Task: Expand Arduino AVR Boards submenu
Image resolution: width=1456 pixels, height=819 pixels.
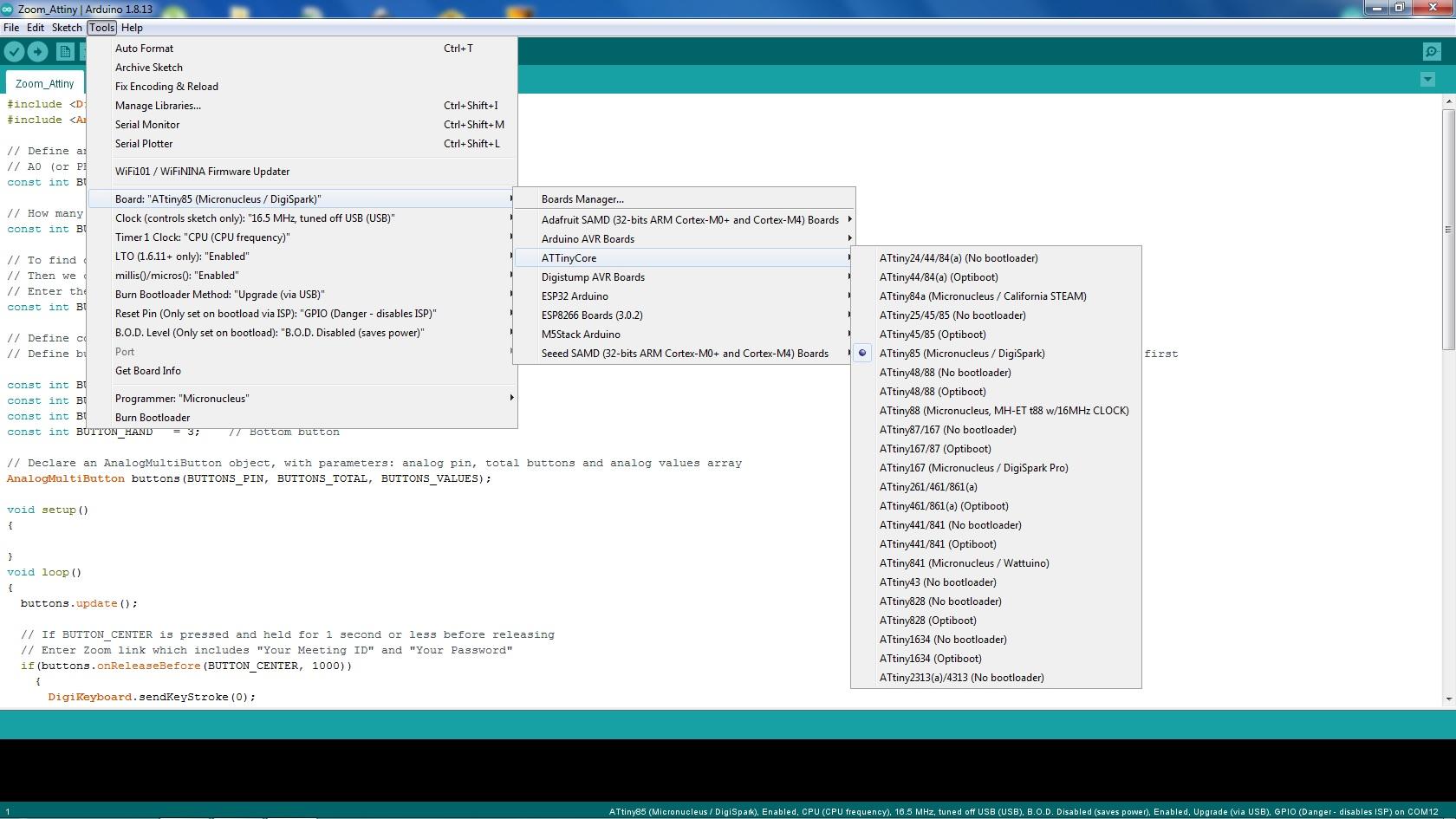Action: pos(685,239)
